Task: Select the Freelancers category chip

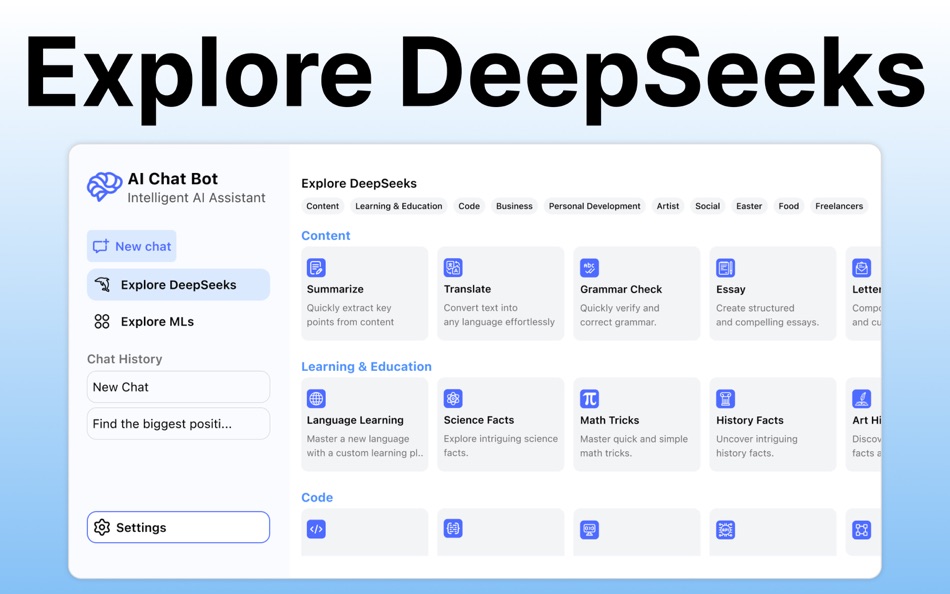Action: 839,206
